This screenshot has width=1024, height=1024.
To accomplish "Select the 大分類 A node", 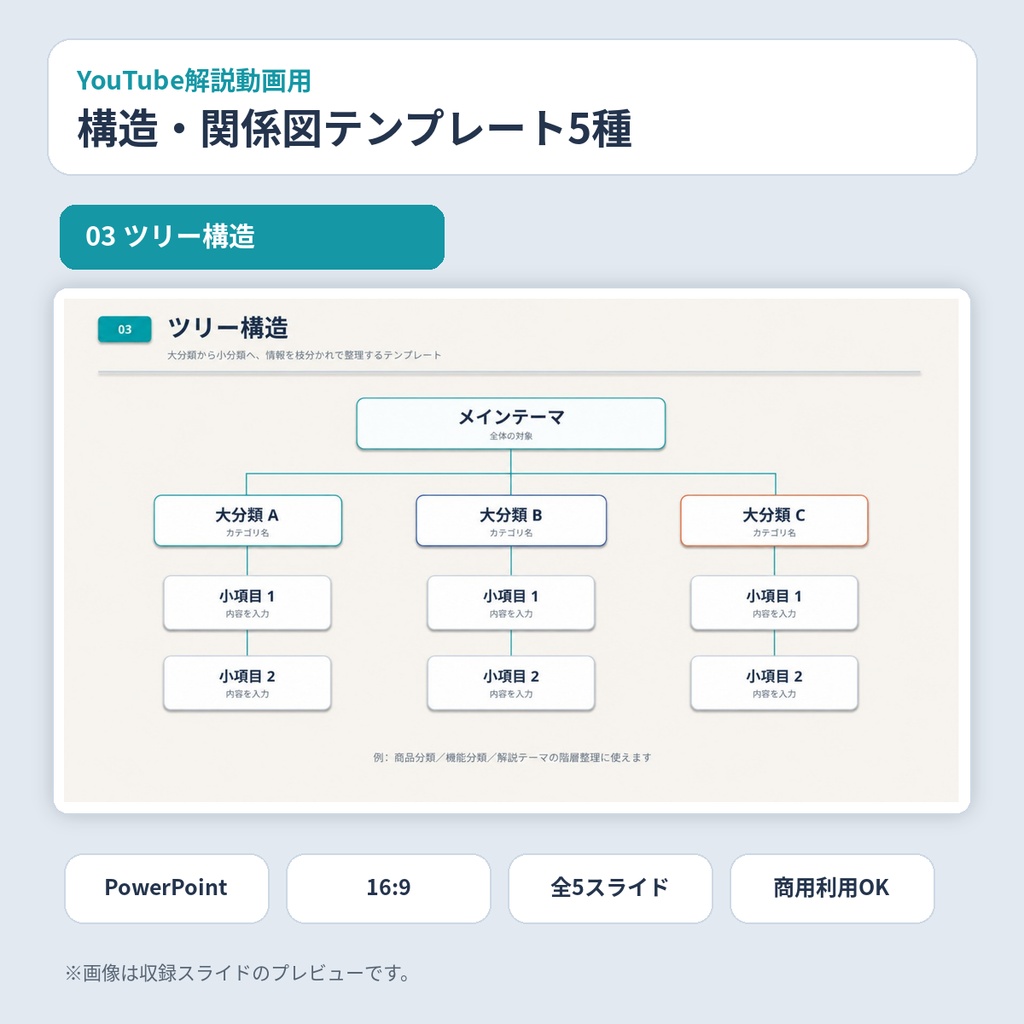I will pos(248,520).
